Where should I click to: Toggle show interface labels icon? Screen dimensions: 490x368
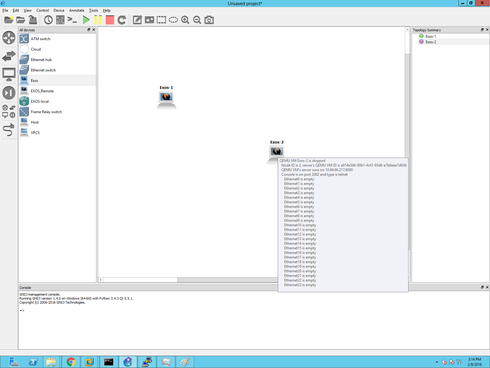point(60,20)
